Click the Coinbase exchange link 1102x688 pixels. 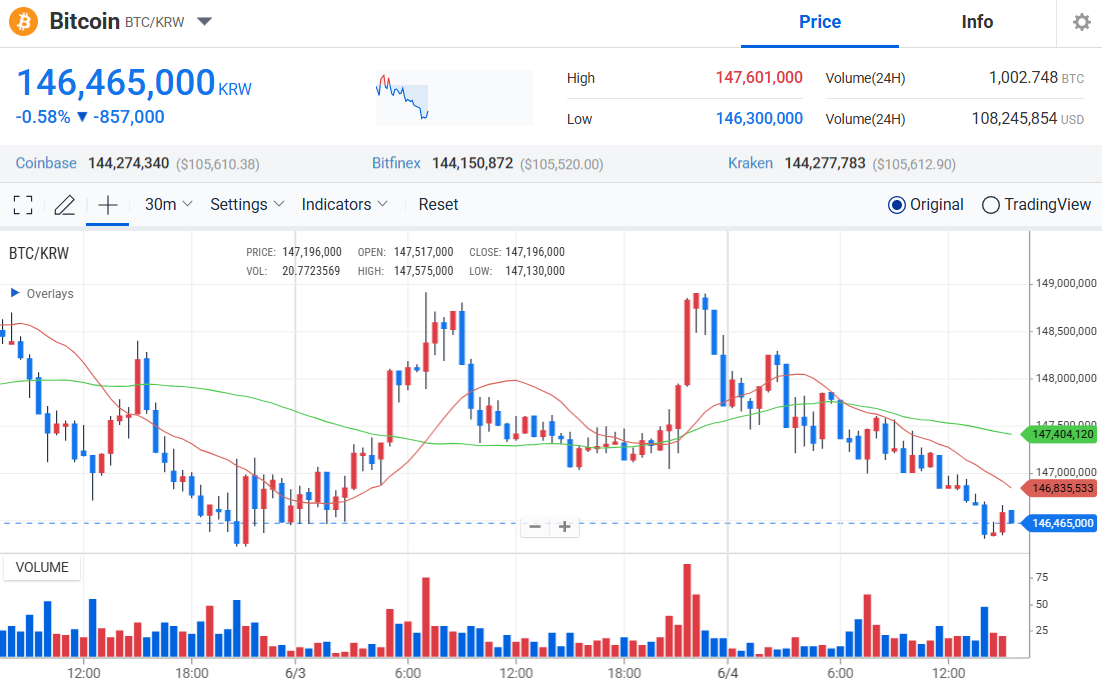point(46,163)
